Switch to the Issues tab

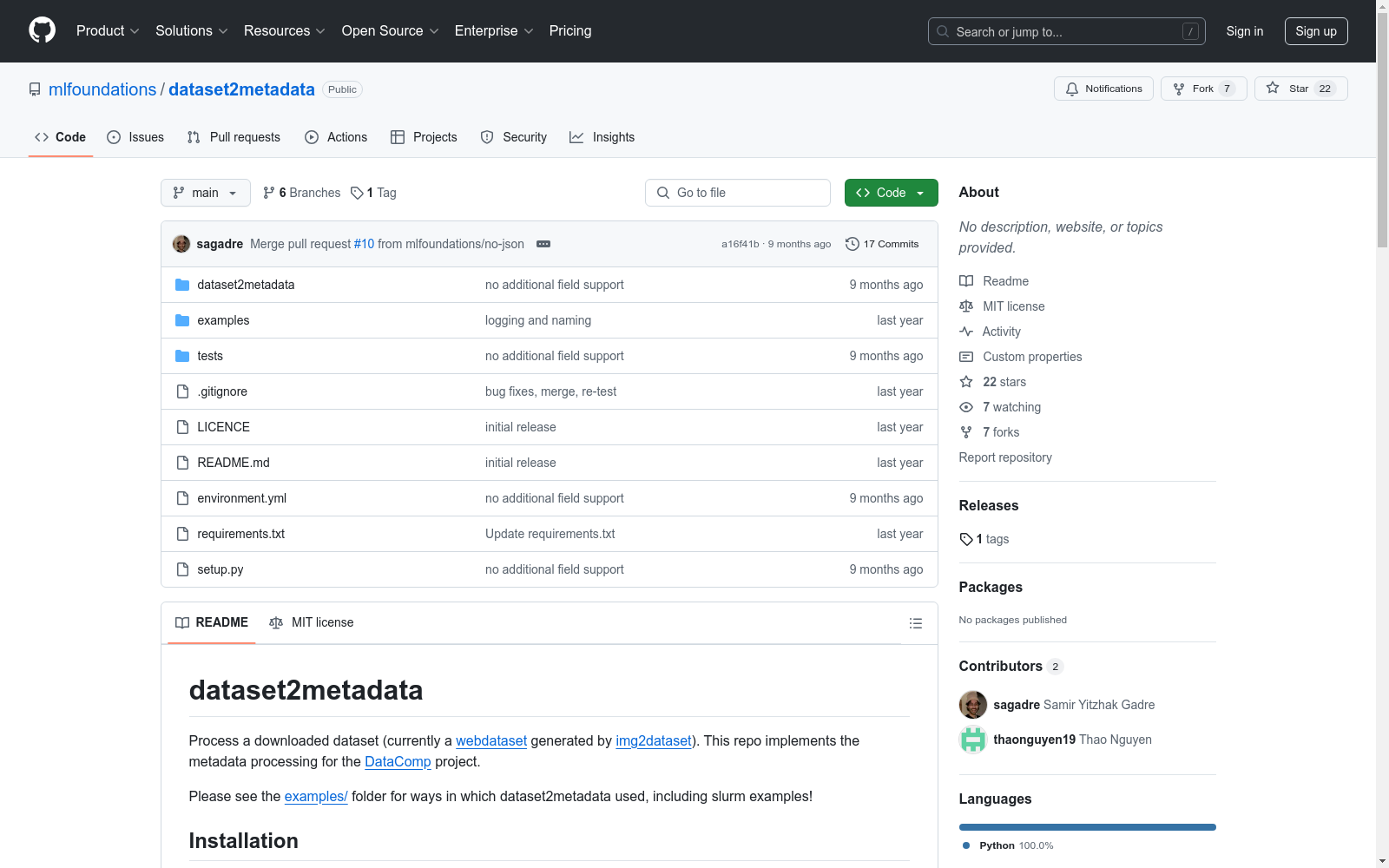point(135,137)
